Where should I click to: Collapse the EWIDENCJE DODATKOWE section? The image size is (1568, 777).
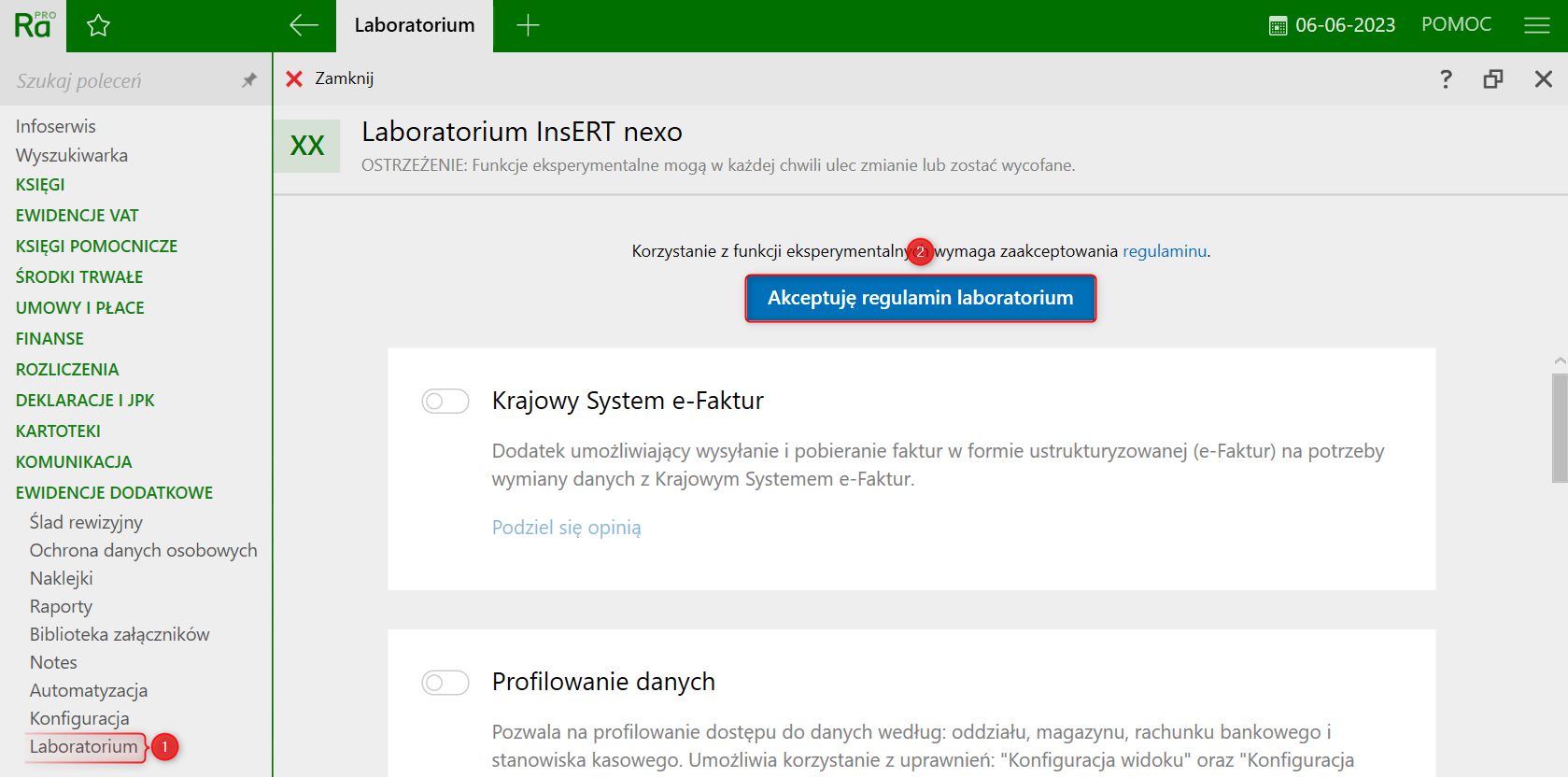pyautogui.click(x=114, y=493)
